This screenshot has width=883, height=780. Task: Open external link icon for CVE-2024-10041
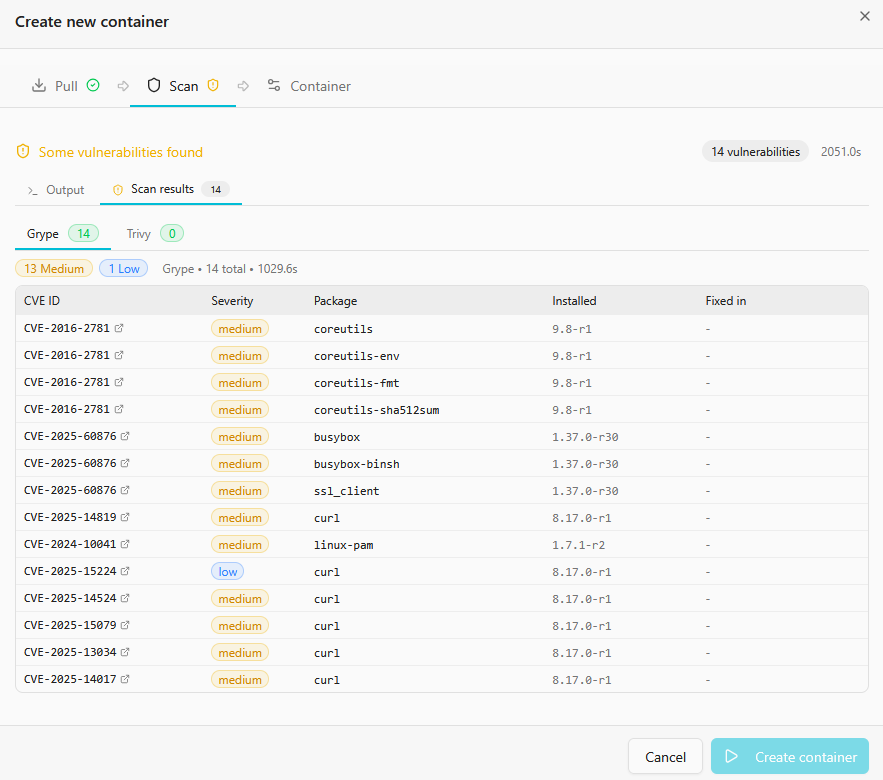pos(125,545)
